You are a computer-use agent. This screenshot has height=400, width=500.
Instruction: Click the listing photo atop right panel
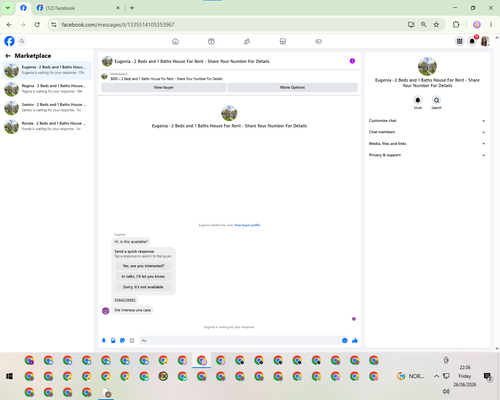[427, 66]
